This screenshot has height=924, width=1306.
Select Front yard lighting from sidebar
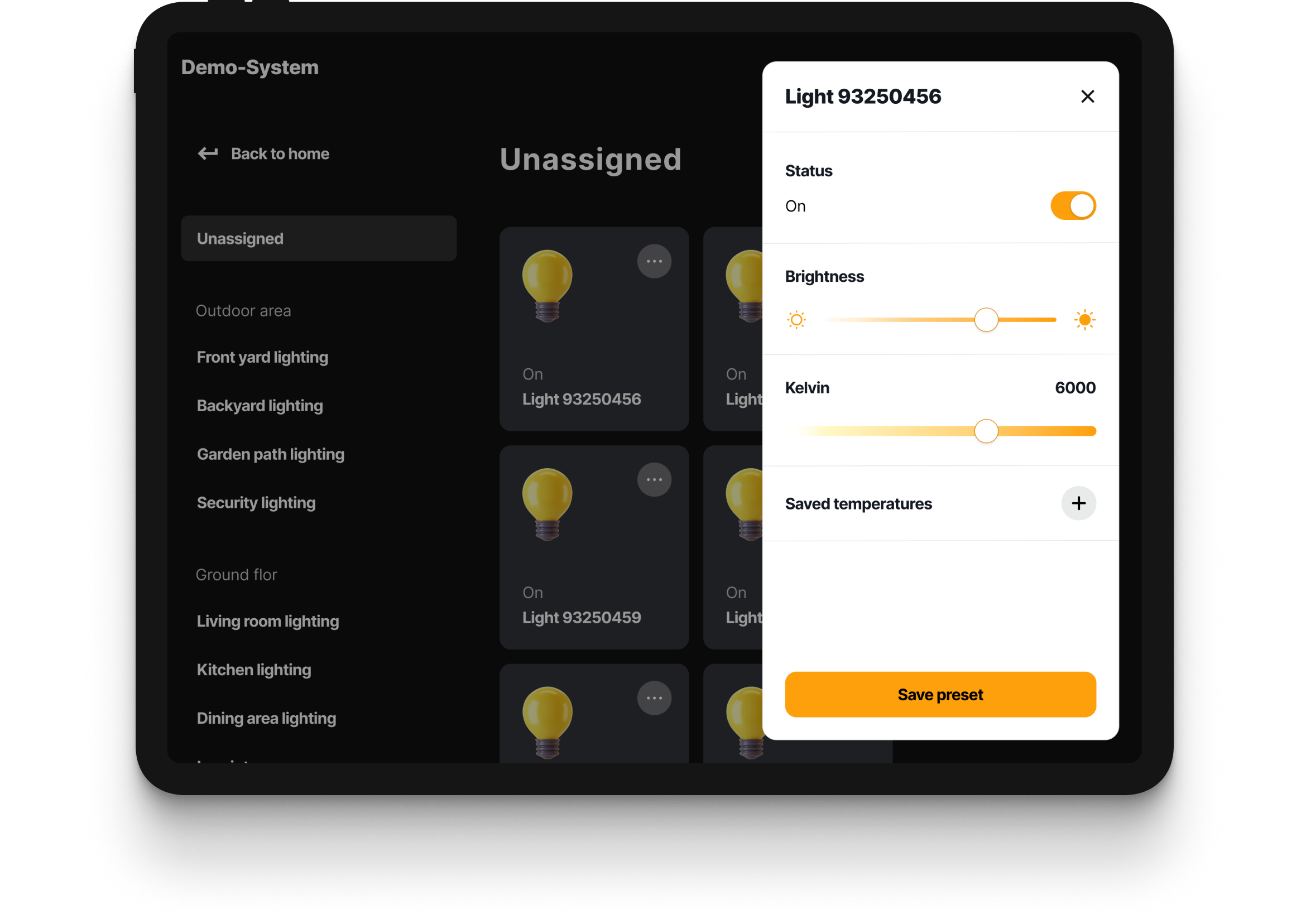click(263, 356)
